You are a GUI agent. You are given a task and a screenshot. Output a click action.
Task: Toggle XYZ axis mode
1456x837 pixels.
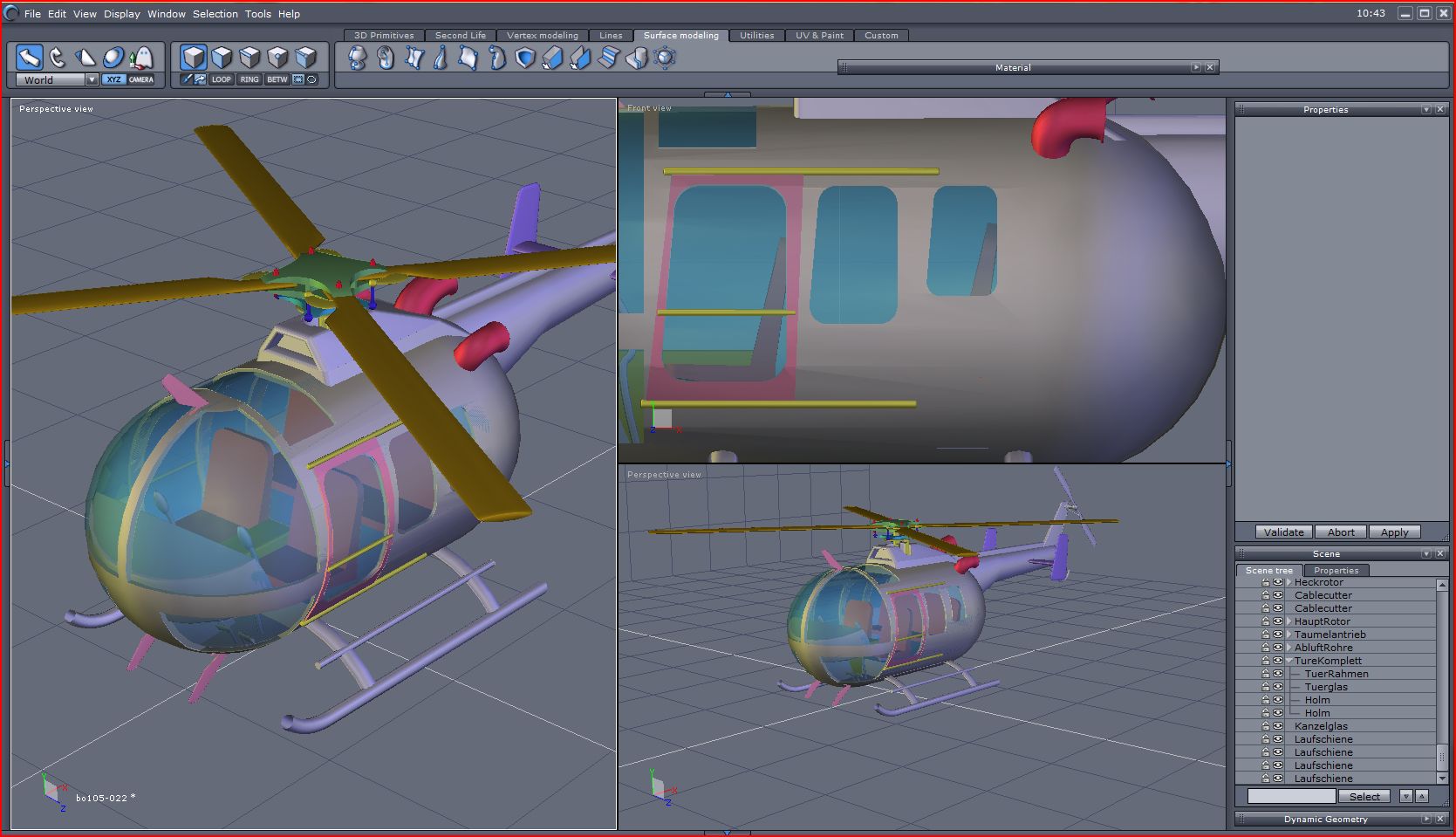coord(113,79)
